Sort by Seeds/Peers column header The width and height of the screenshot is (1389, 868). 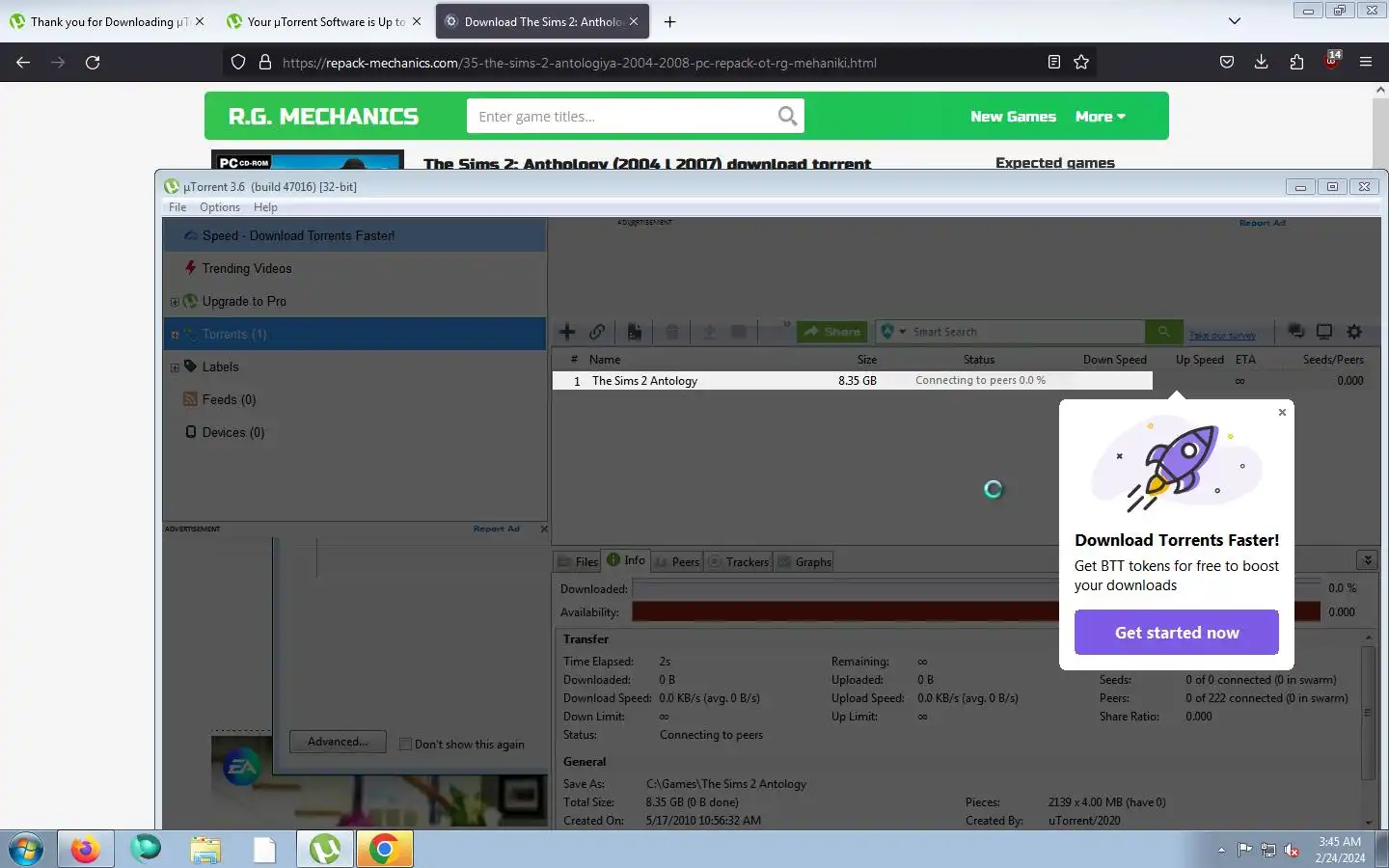point(1333,360)
